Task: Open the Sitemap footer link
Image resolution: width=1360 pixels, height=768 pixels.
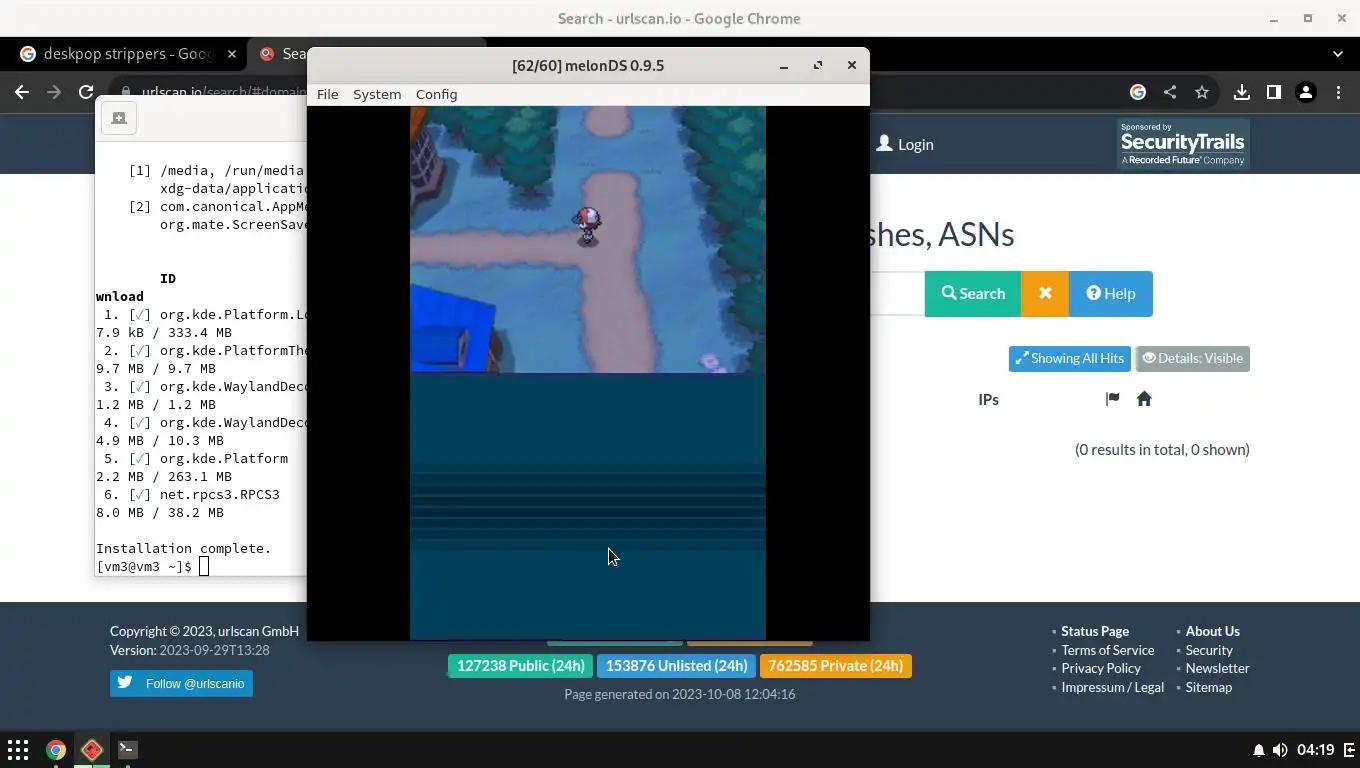Action: click(1209, 687)
